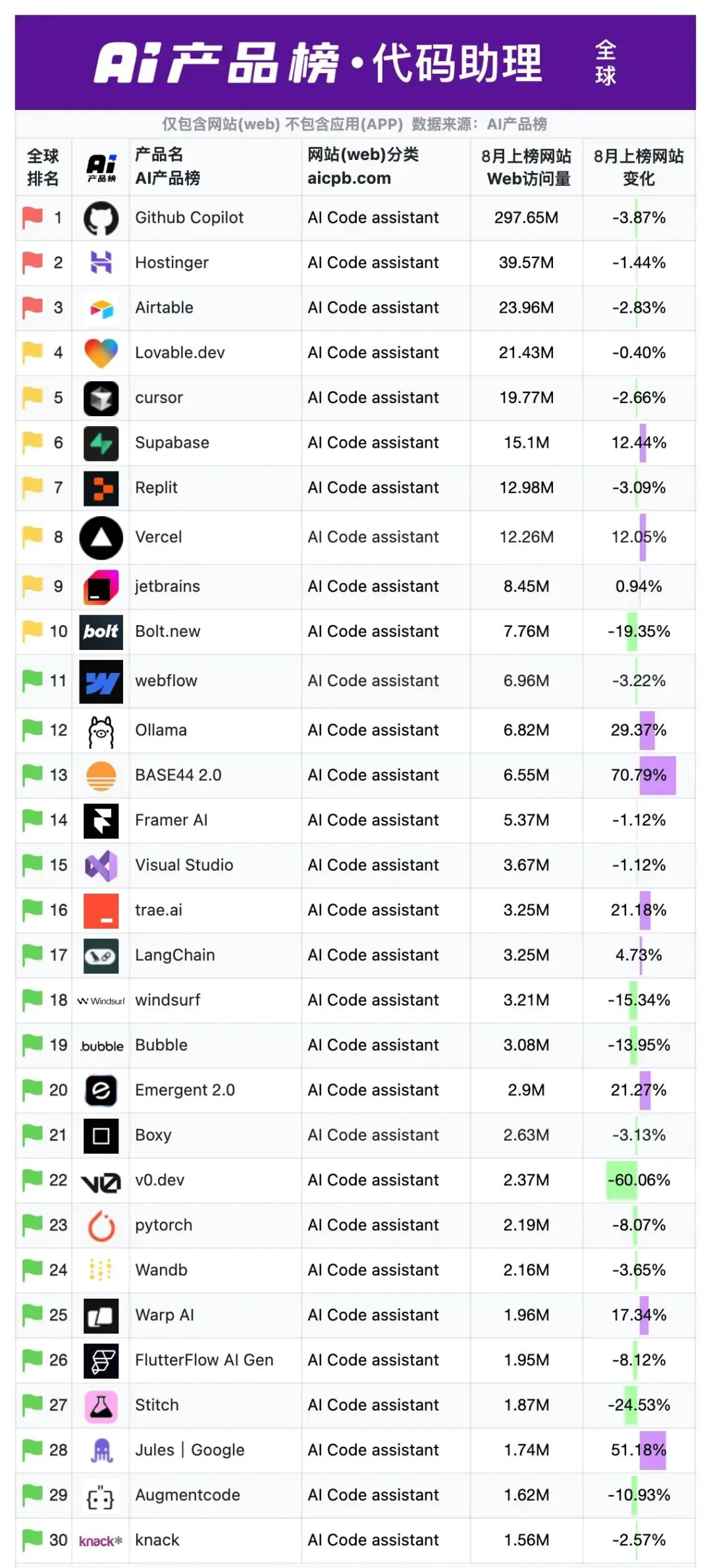Click the windsurf 3.21M visits cell

[x=526, y=1000]
